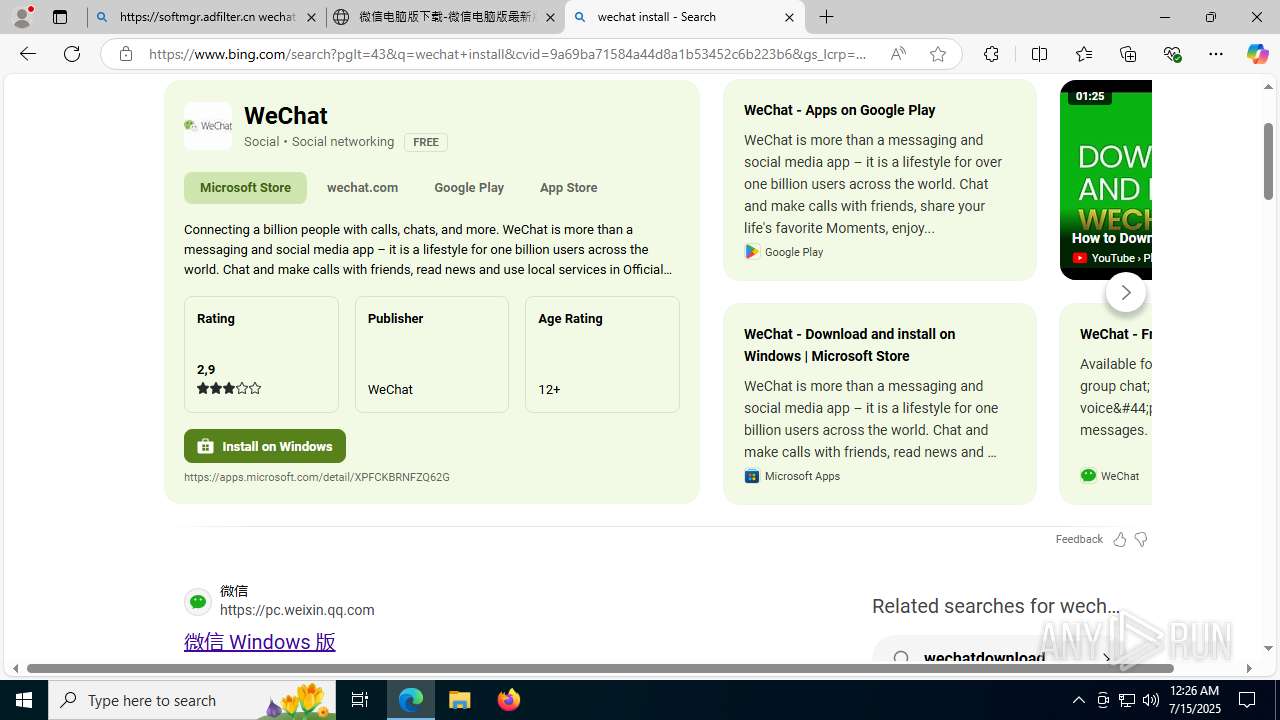The width and height of the screenshot is (1280, 720).
Task: Play the YouTube How to Download video
Action: (1106, 180)
